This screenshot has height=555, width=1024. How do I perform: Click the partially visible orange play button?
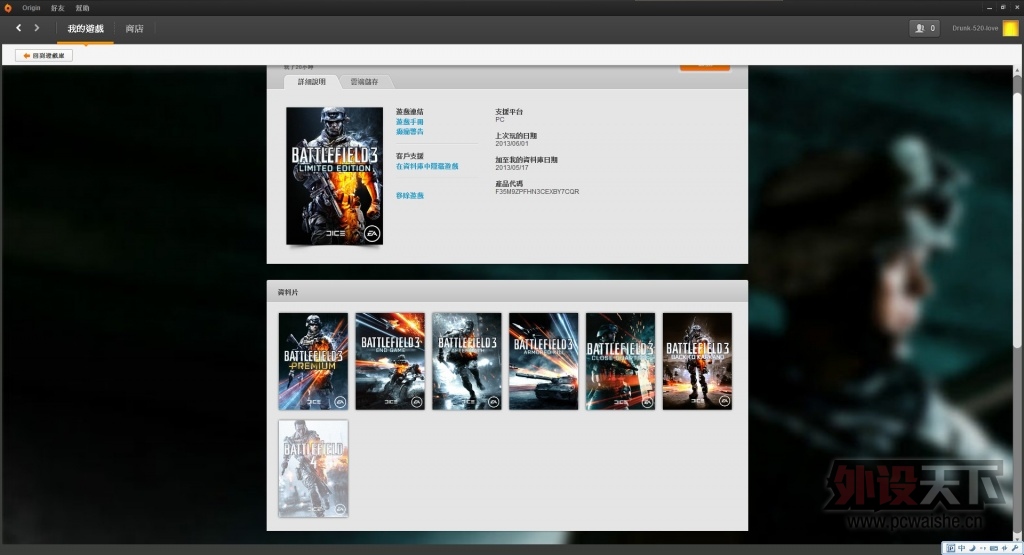(705, 66)
